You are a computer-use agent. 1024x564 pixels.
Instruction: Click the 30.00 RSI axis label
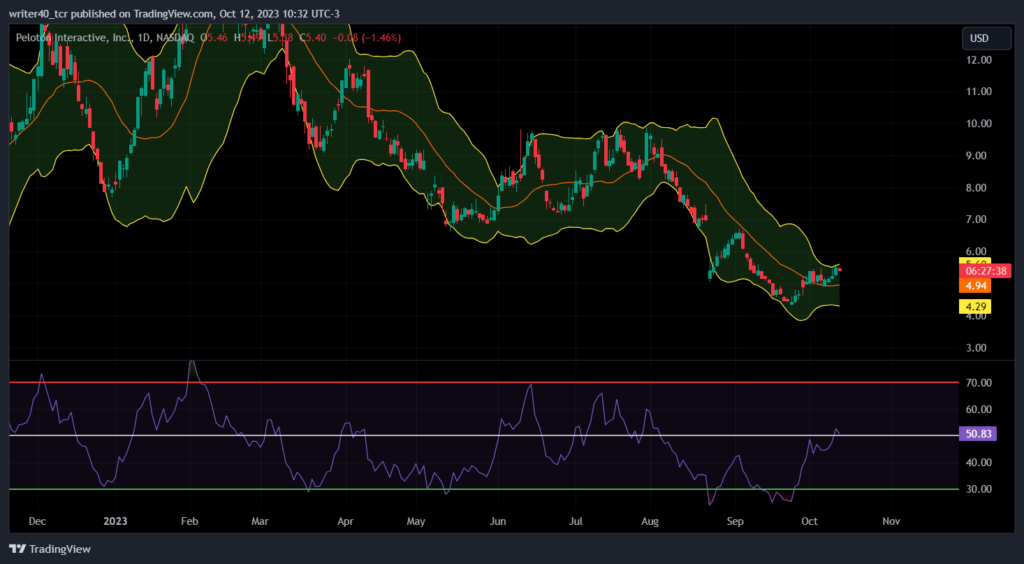pyautogui.click(x=979, y=489)
